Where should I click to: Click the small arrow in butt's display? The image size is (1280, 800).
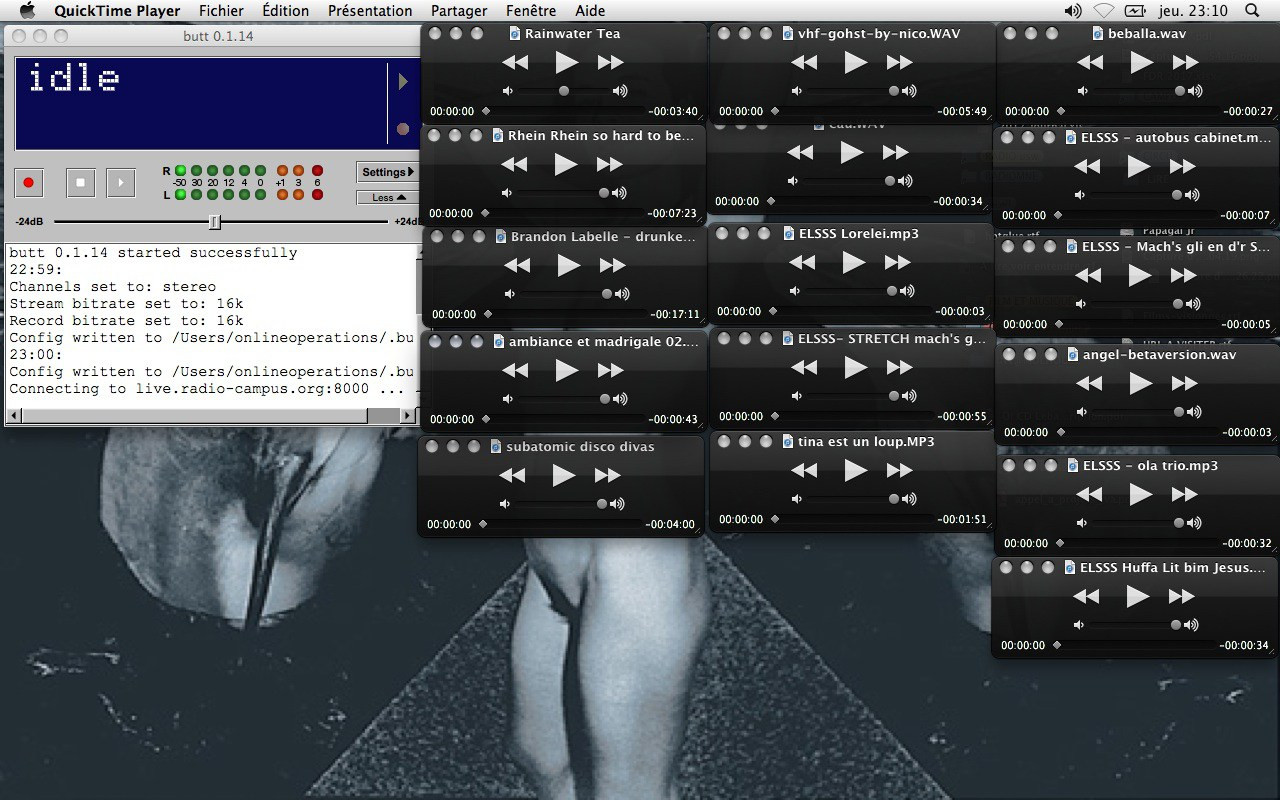(403, 81)
